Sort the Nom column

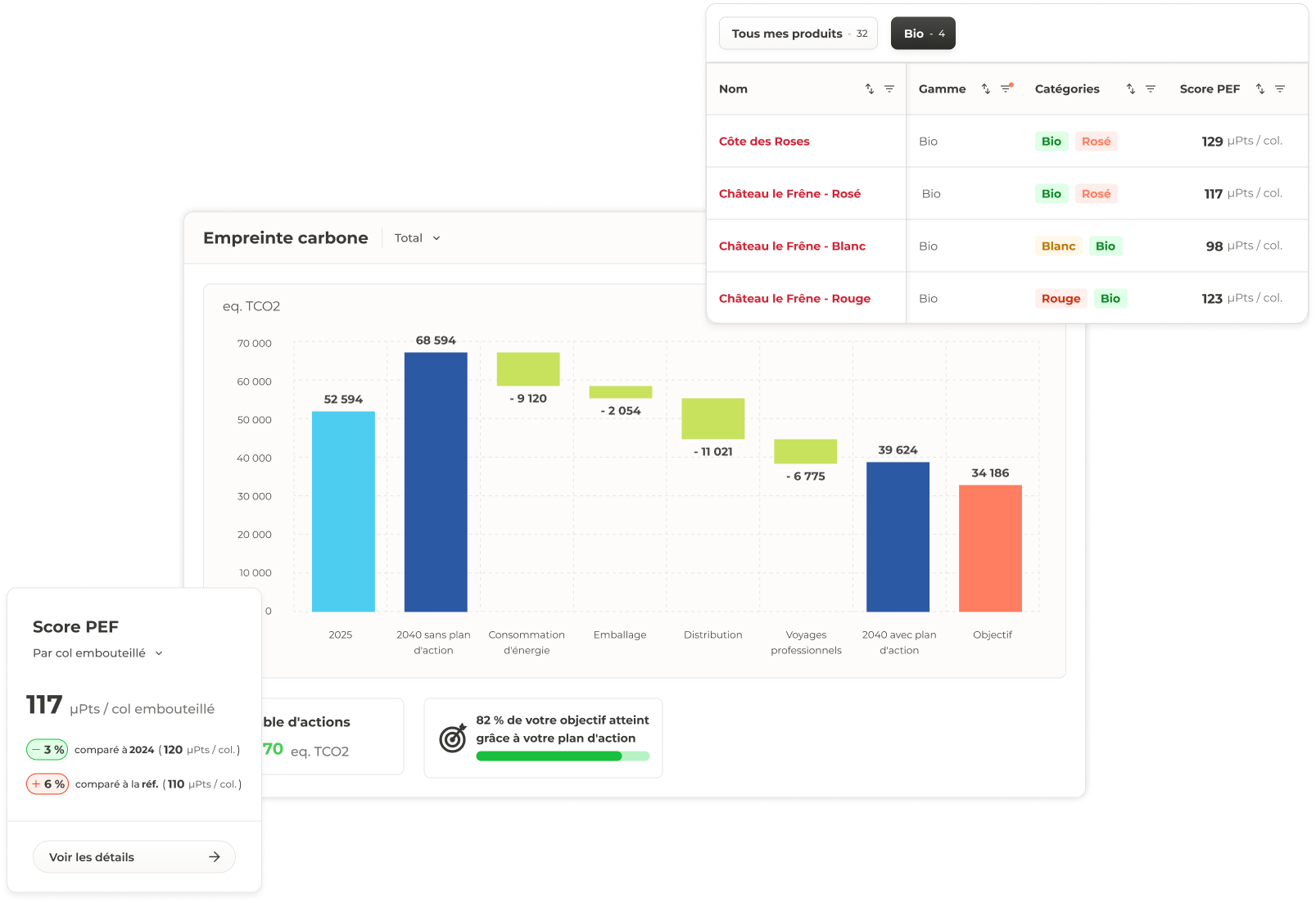pyautogui.click(x=869, y=89)
